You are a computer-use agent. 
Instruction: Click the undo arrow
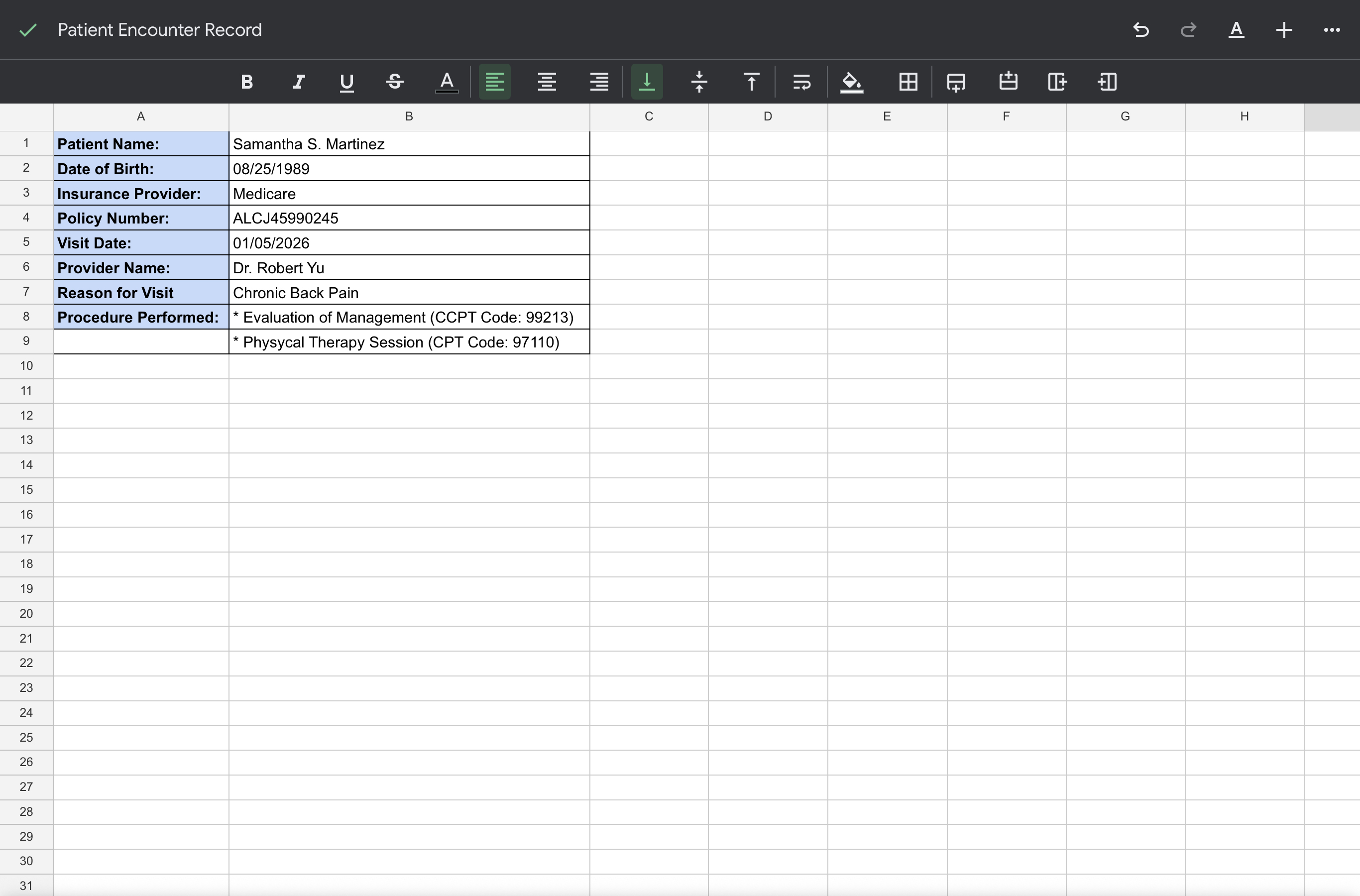(1140, 30)
